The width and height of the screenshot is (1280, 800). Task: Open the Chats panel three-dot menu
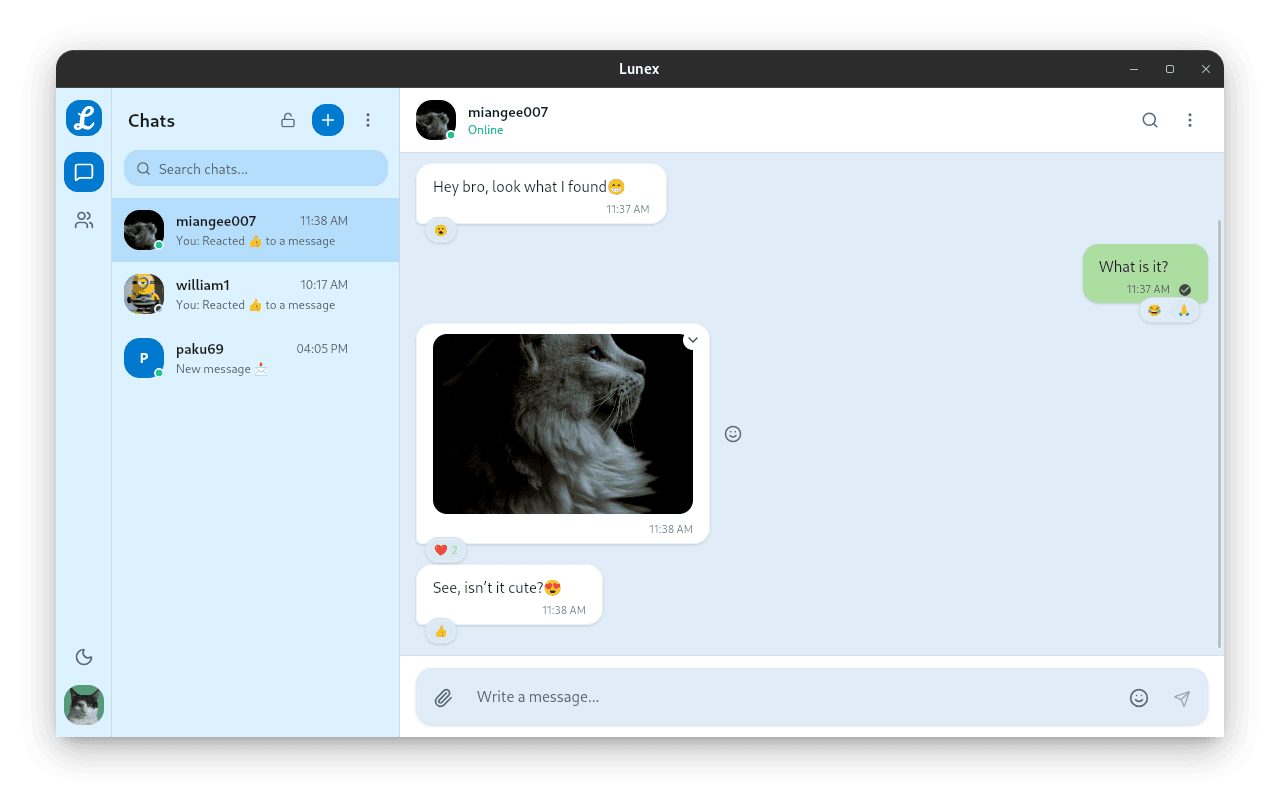point(368,119)
